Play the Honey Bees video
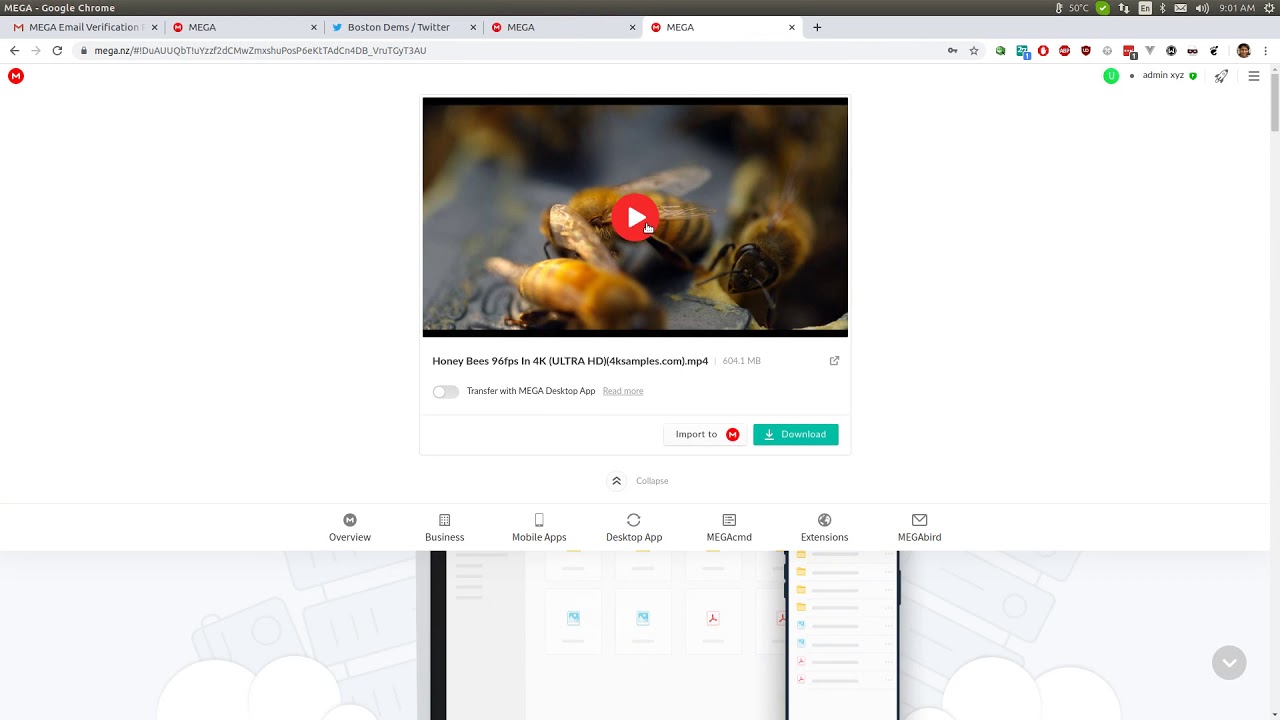 635,217
